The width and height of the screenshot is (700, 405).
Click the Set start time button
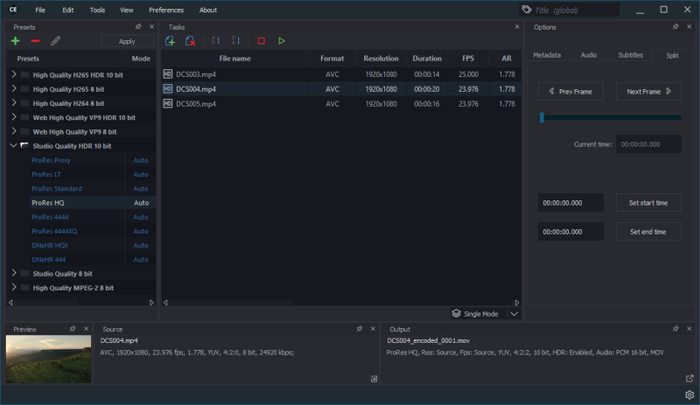(x=648, y=203)
